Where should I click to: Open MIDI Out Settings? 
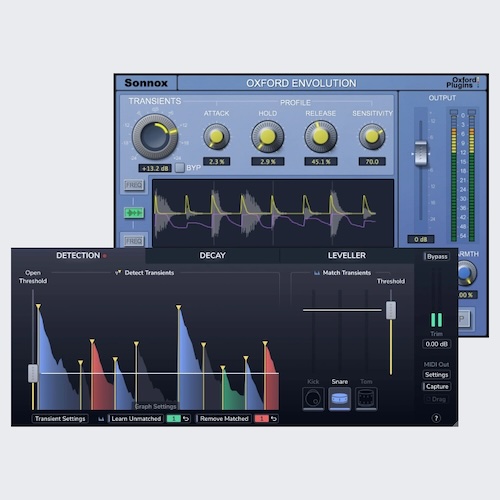[x=436, y=375]
